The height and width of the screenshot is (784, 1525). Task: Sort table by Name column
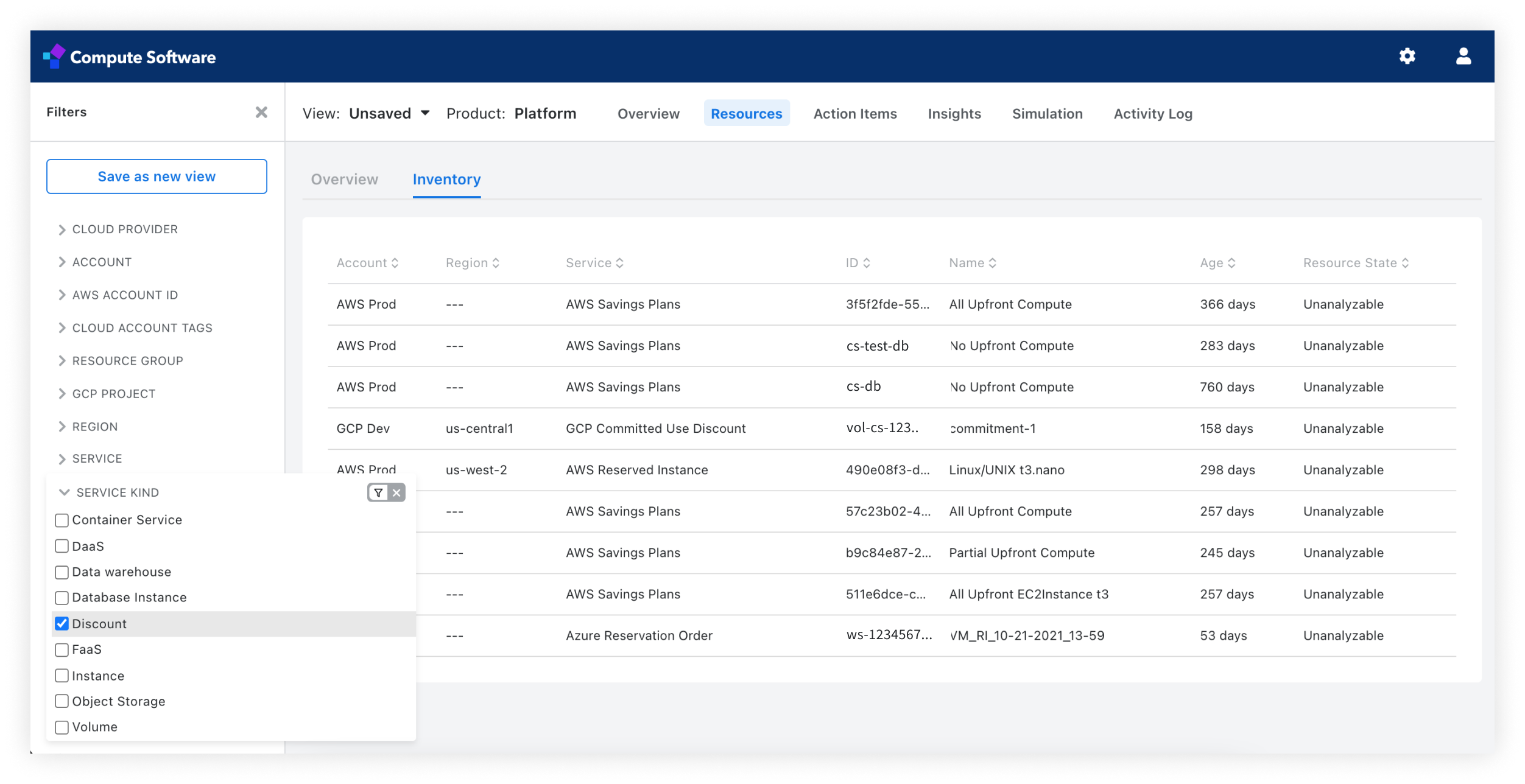pos(973,263)
